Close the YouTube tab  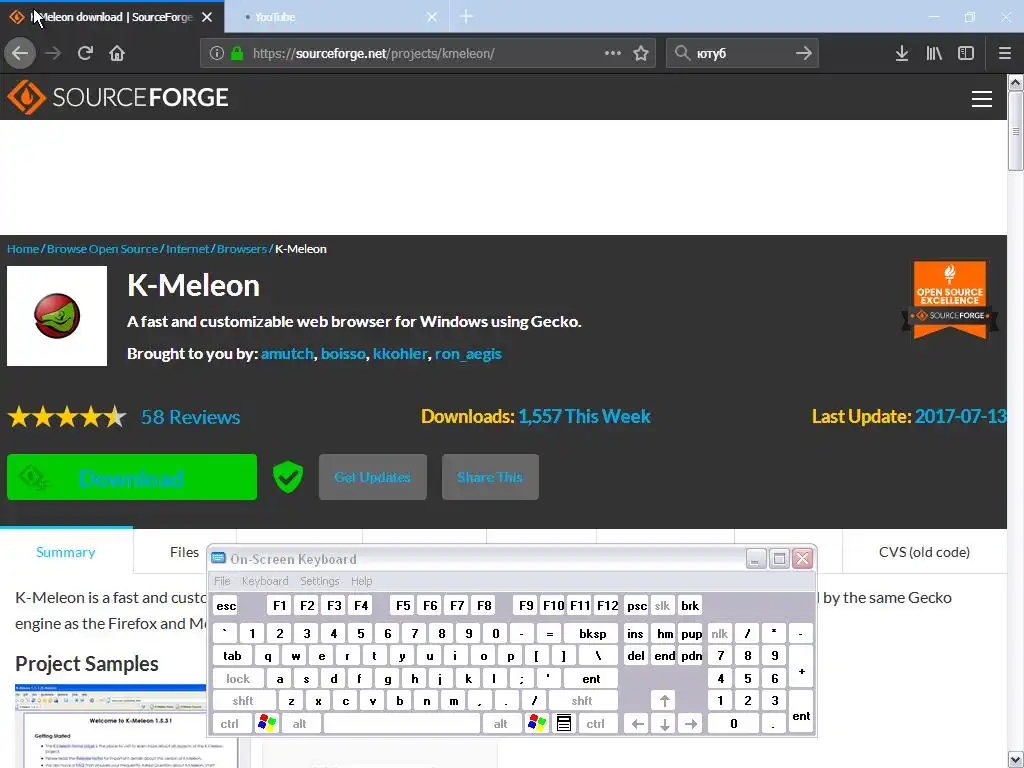[x=432, y=17]
